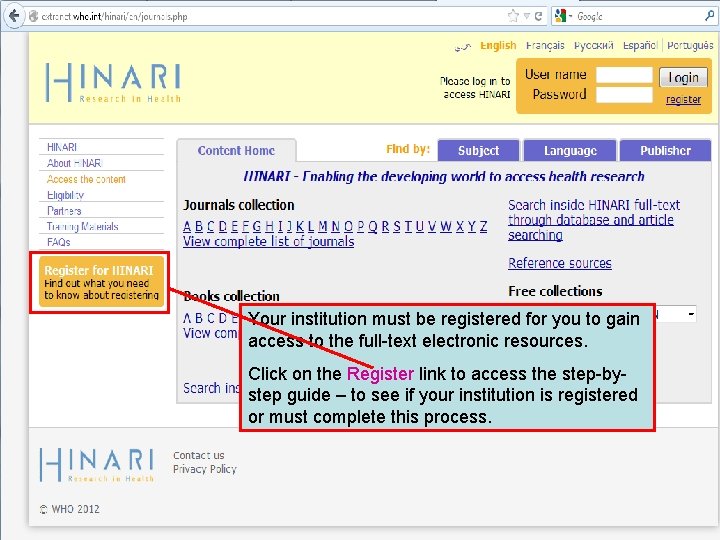Click the 'Free collections' heading
720x540 pixels.
(555, 291)
